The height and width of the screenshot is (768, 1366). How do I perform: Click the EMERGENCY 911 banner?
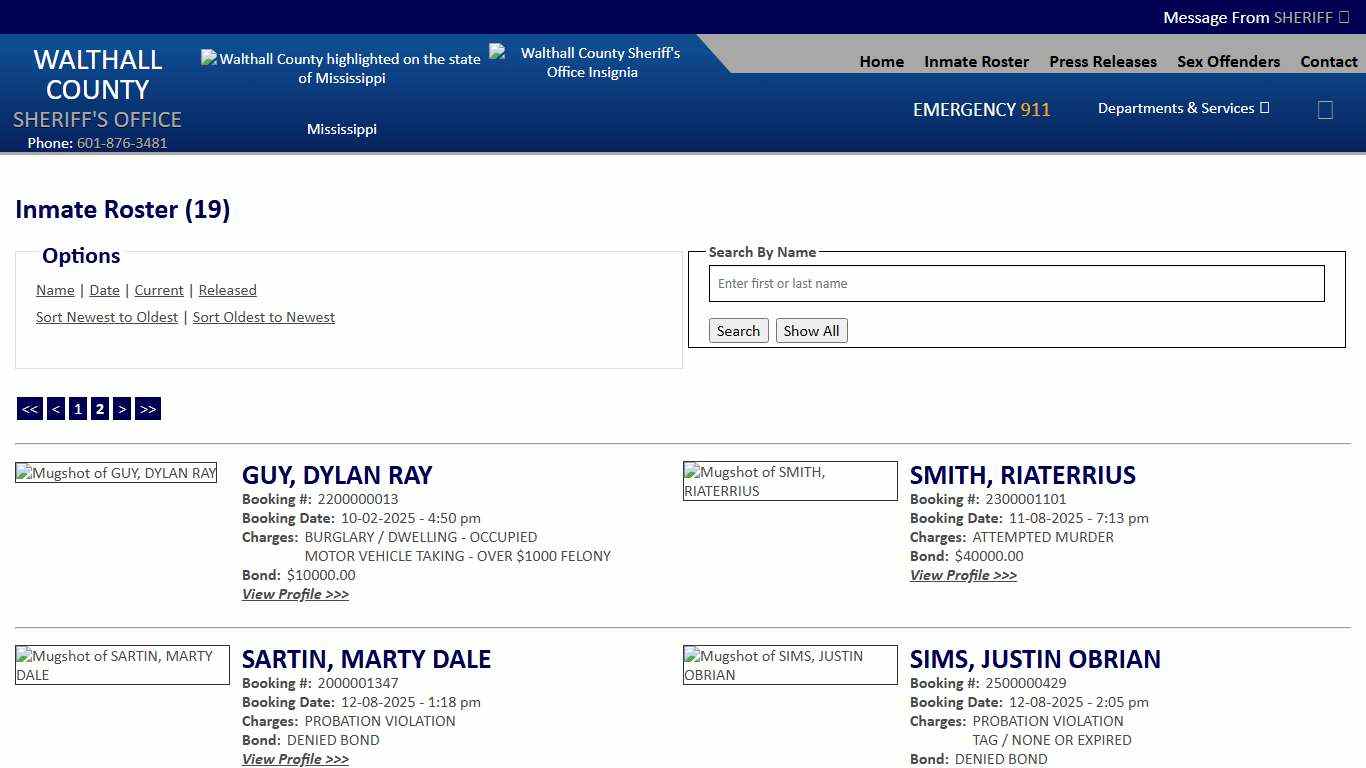tap(981, 110)
